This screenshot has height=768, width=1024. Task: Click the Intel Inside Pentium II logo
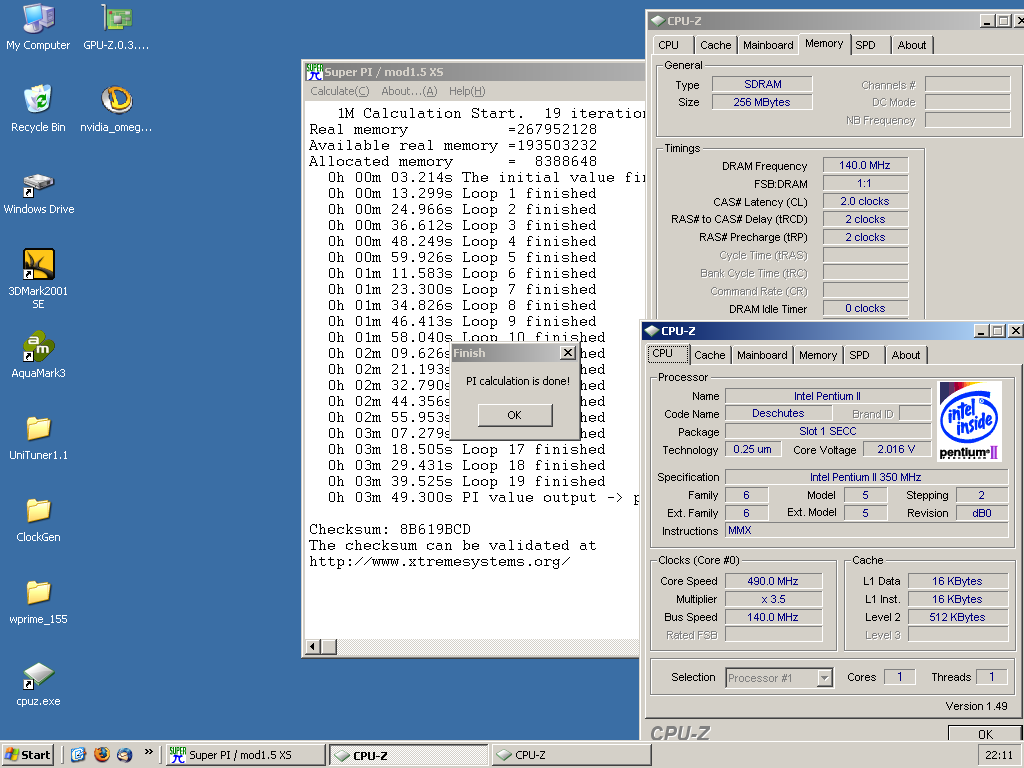coord(970,421)
